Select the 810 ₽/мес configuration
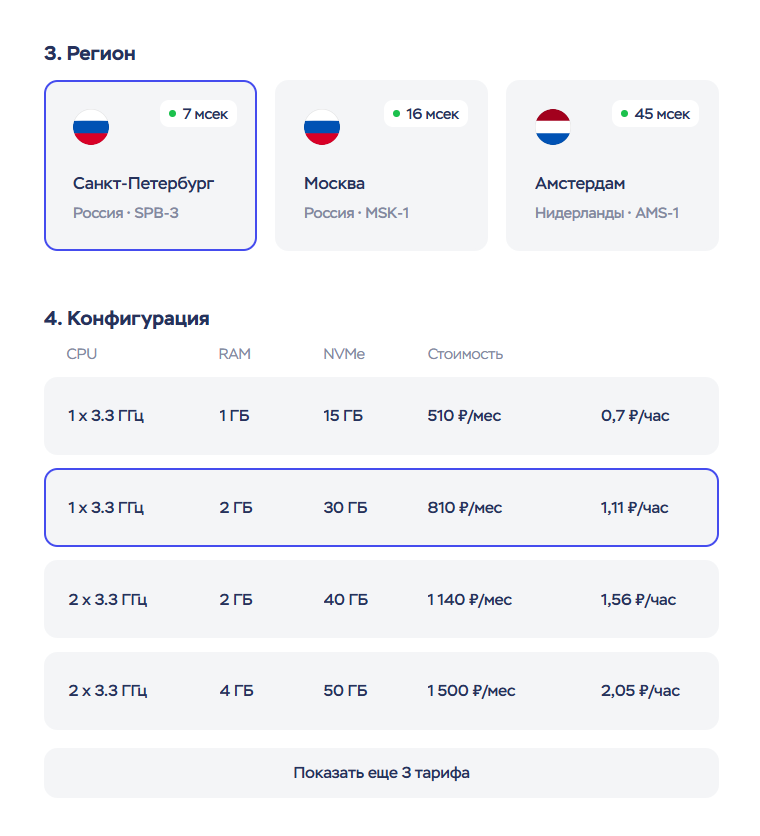This screenshot has width=760, height=836. coord(381,508)
